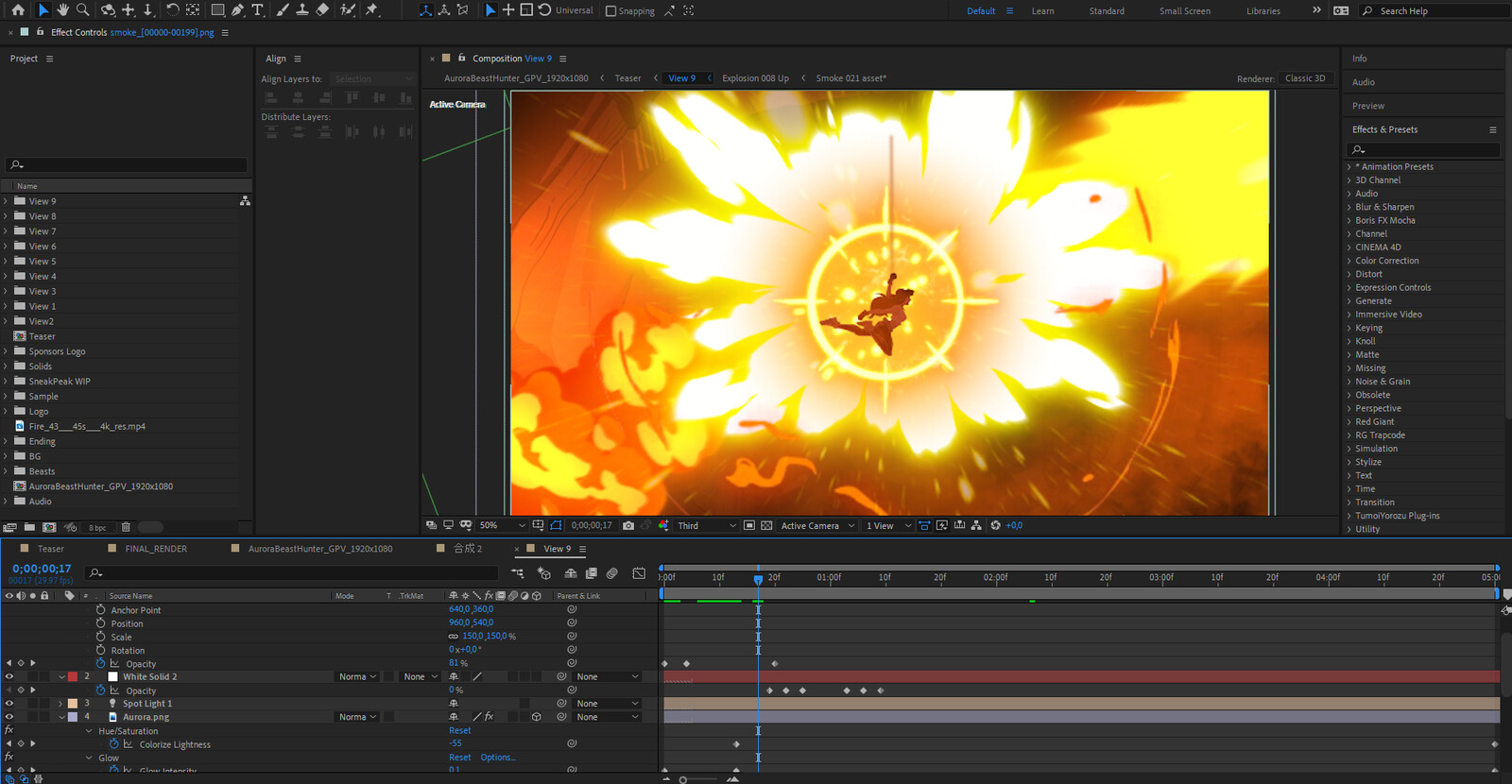Expand the Blur & Sharpen effects category
This screenshot has width=1512, height=784.
(x=1349, y=207)
